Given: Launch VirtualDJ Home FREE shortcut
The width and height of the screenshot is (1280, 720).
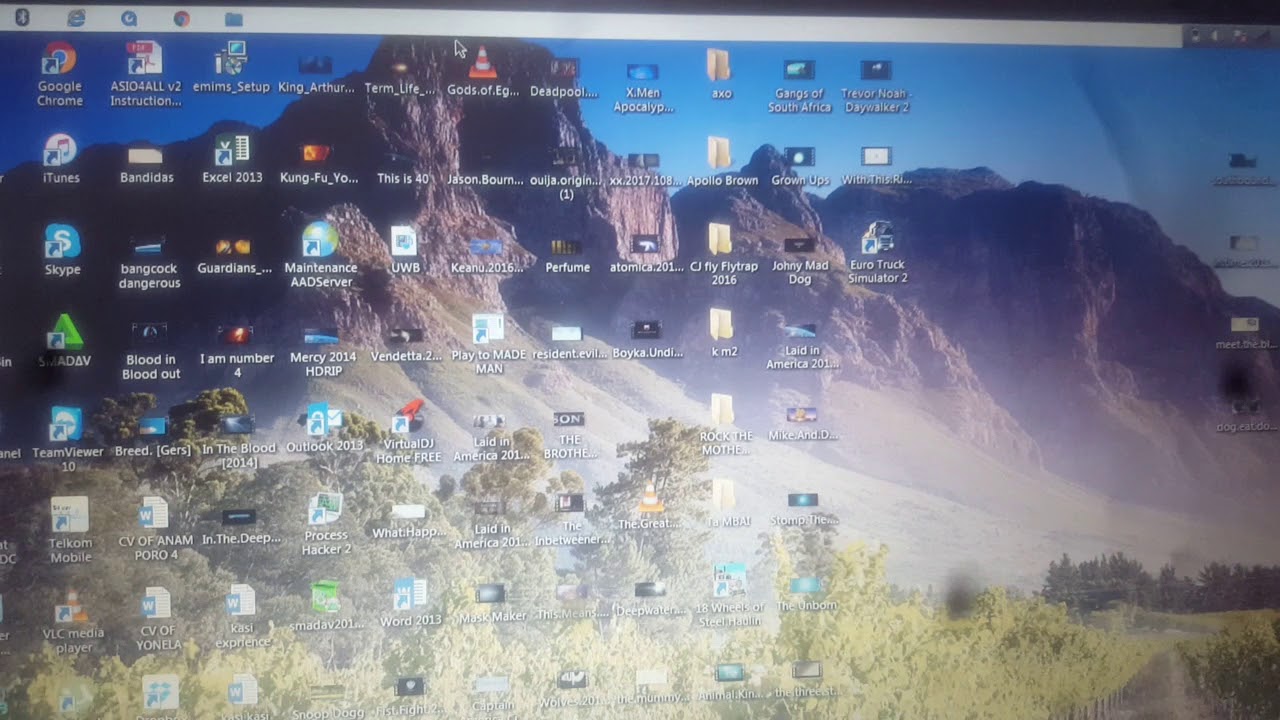Looking at the screenshot, I should click(408, 432).
